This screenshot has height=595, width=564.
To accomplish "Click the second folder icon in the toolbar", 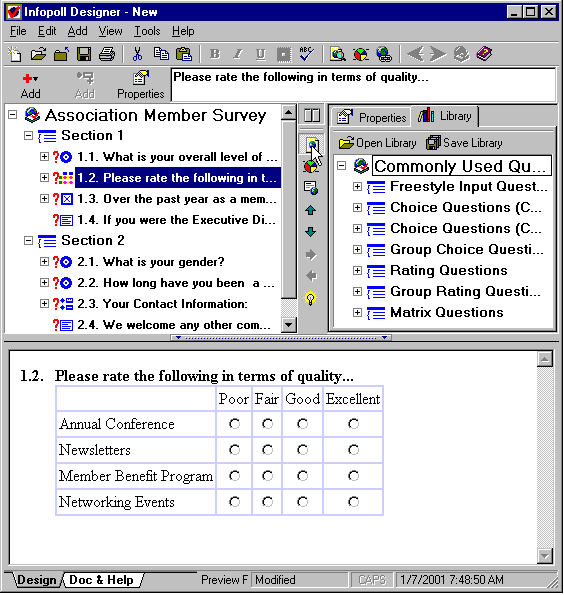I will click(x=61, y=54).
